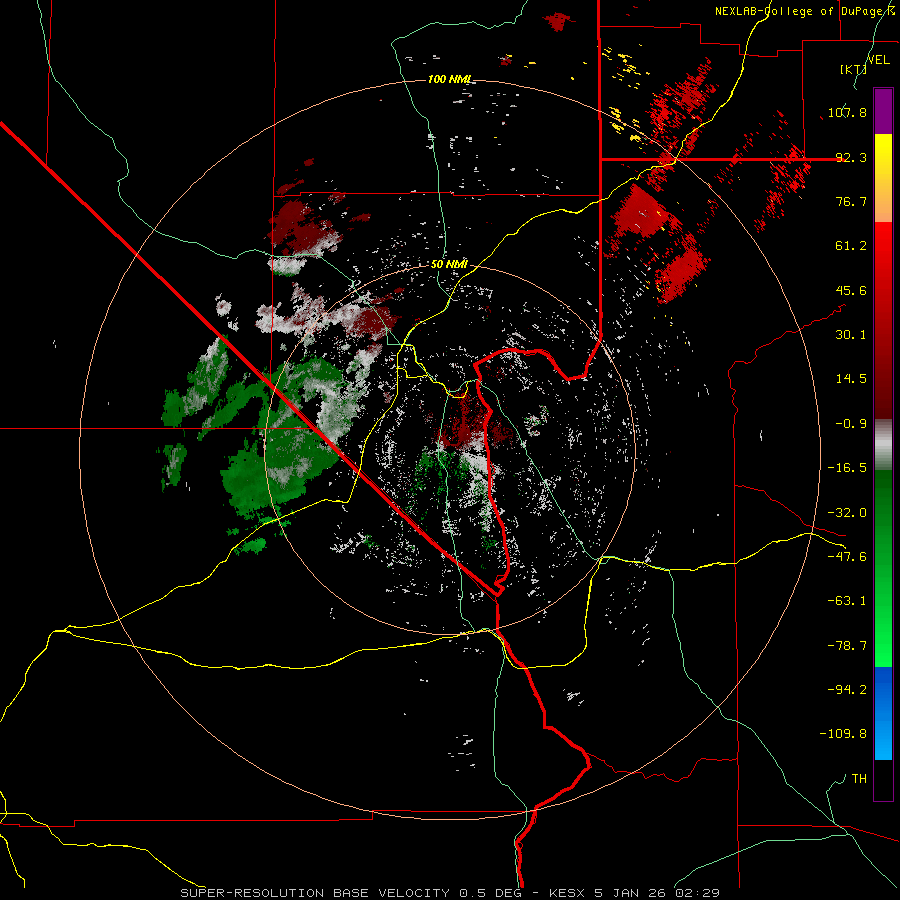This screenshot has height=900, width=900.
Task: Click the bright green color bar segment
Action: tap(883, 568)
